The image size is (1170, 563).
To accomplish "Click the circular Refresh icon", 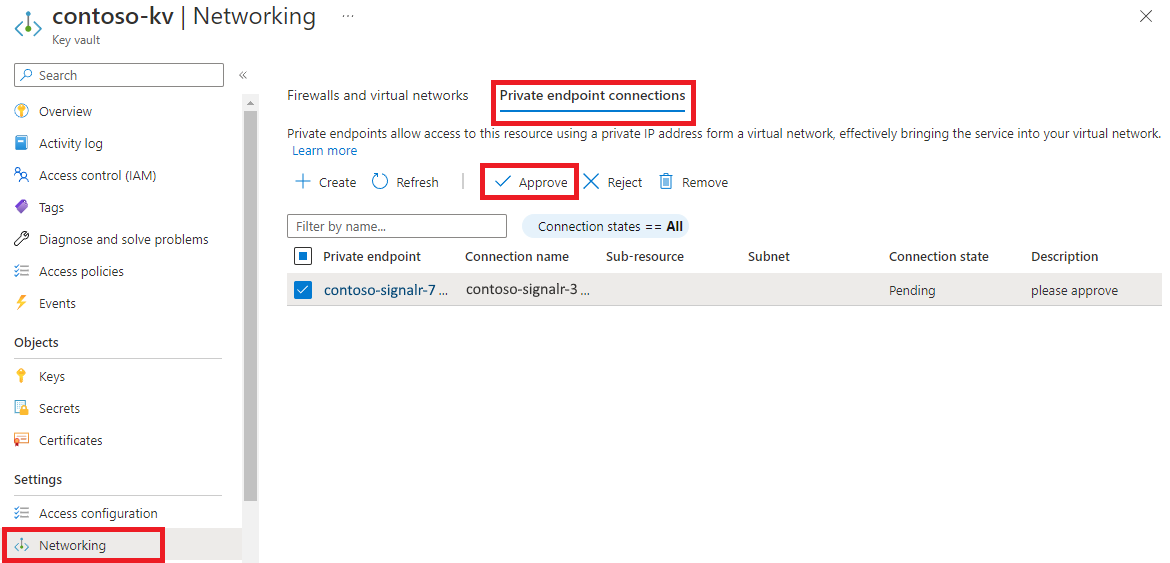I will tap(380, 182).
